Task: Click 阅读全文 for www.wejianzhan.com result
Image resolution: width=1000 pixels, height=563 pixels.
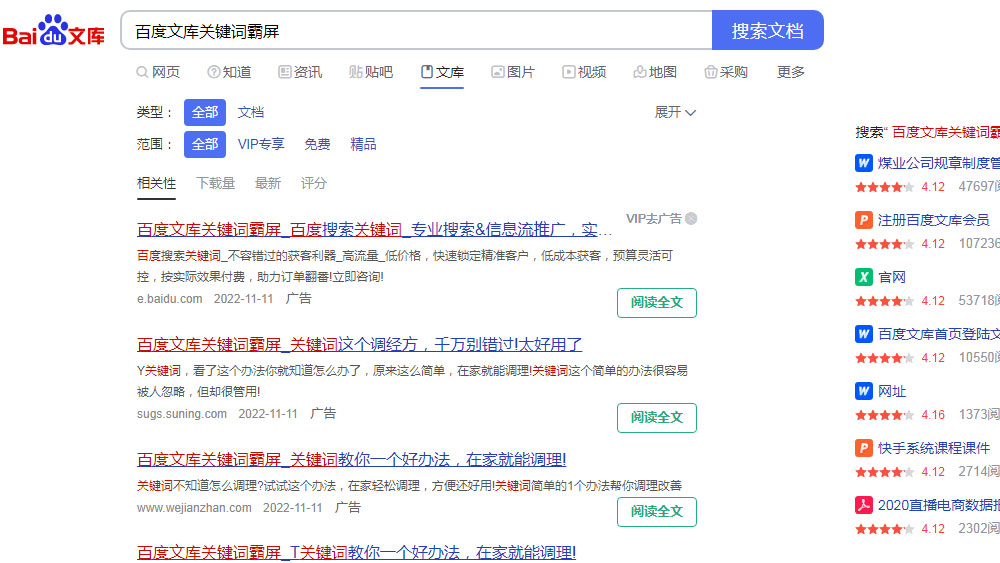Action: 657,511
